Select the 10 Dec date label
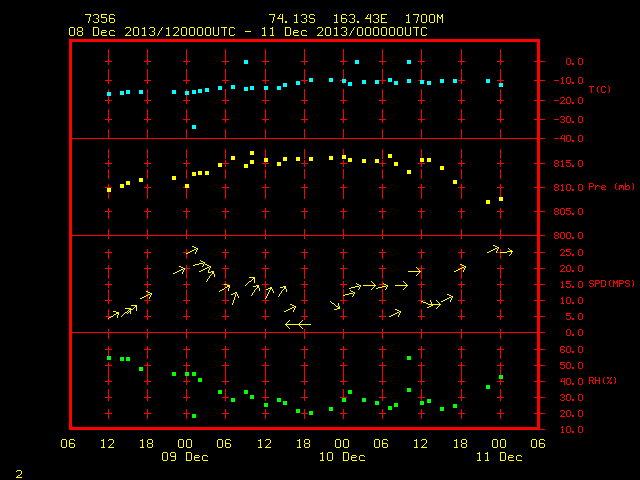This screenshot has height=480, width=640. (342, 457)
